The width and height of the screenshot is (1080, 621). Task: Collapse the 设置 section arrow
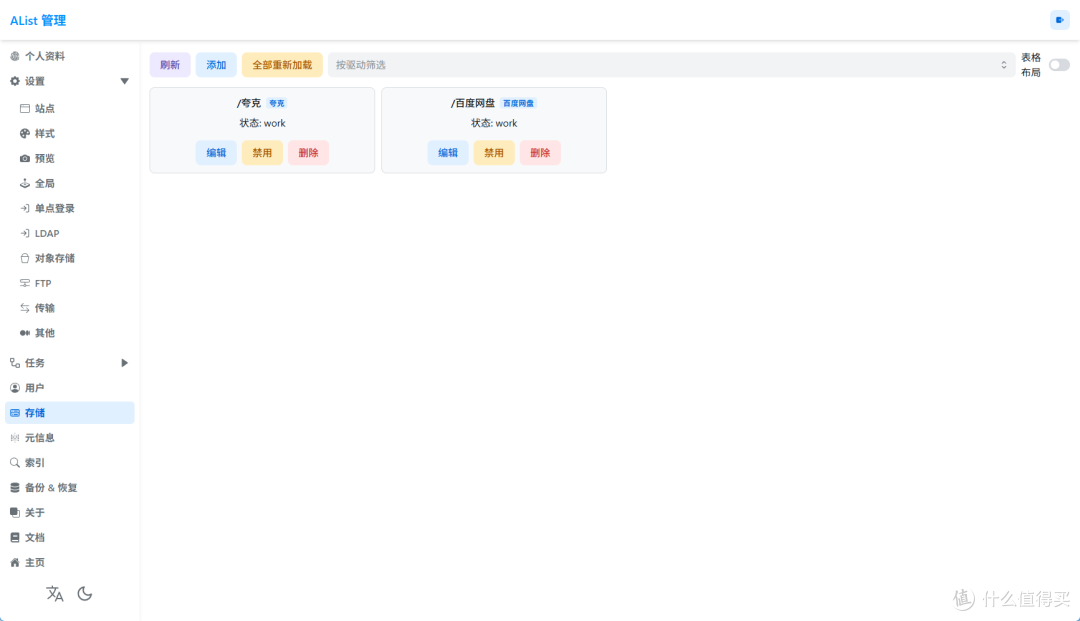coord(125,81)
